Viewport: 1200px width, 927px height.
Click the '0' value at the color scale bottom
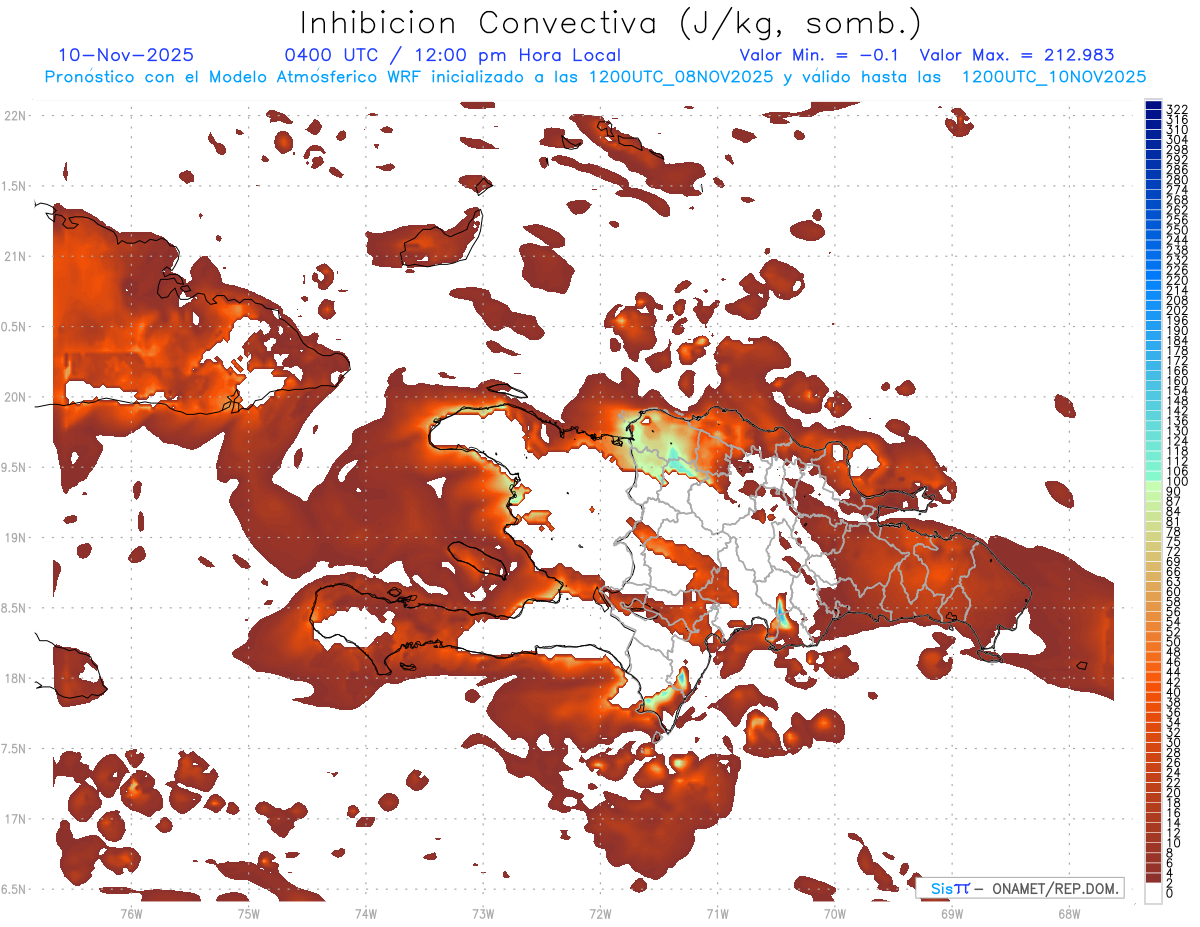pos(1170,893)
